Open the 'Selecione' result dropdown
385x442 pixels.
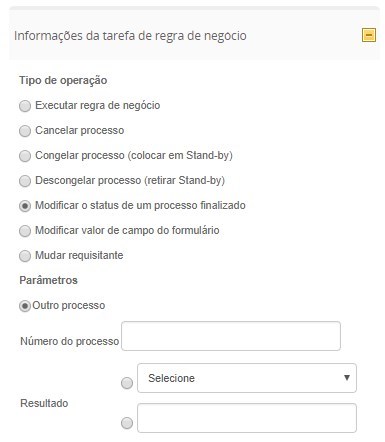coord(247,378)
